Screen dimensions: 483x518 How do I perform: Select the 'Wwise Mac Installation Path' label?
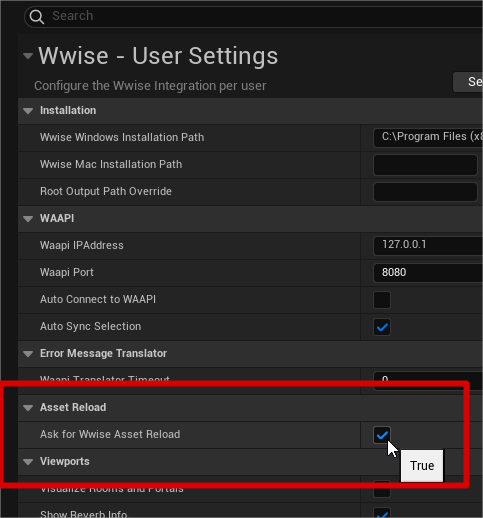(111, 164)
